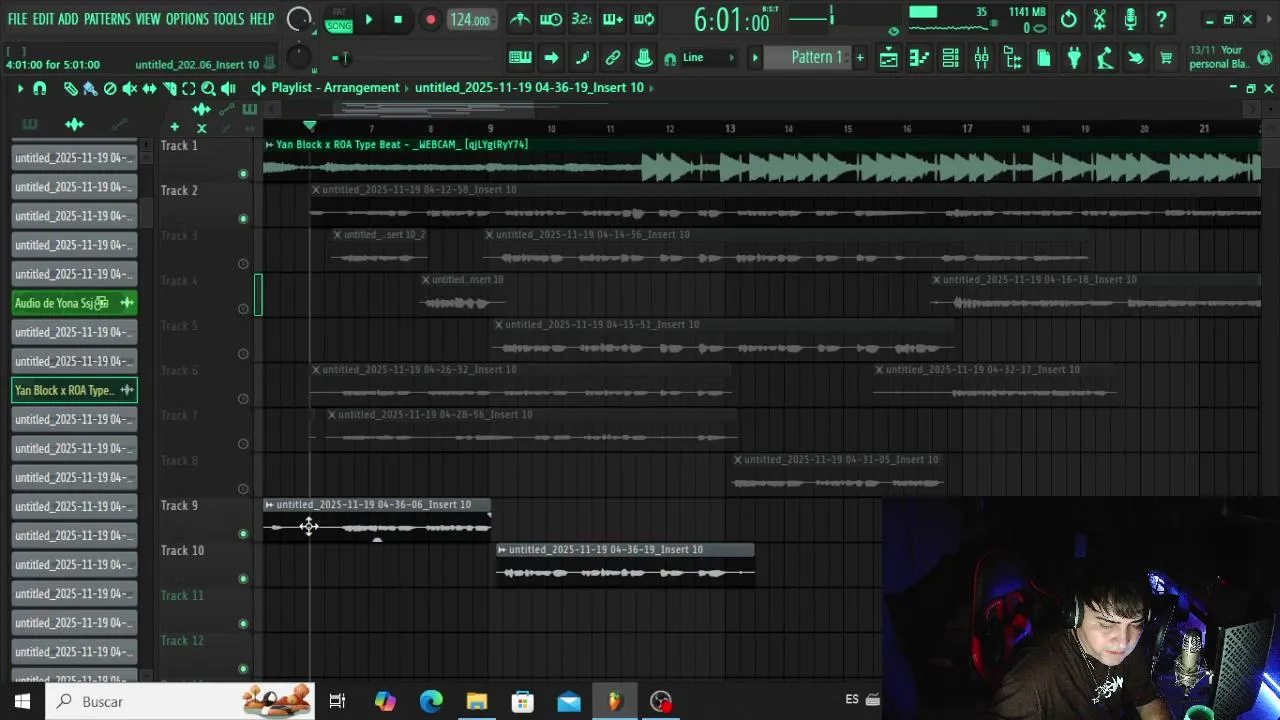The image size is (1280, 720).
Task: Open clip menu of 04-36-19_Insert 10 clip
Action: coord(502,550)
